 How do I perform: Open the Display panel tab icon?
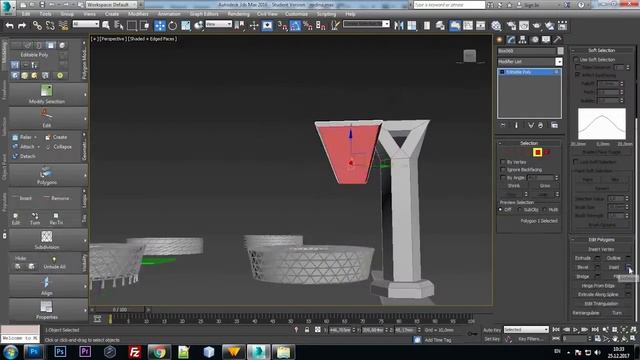(546, 40)
